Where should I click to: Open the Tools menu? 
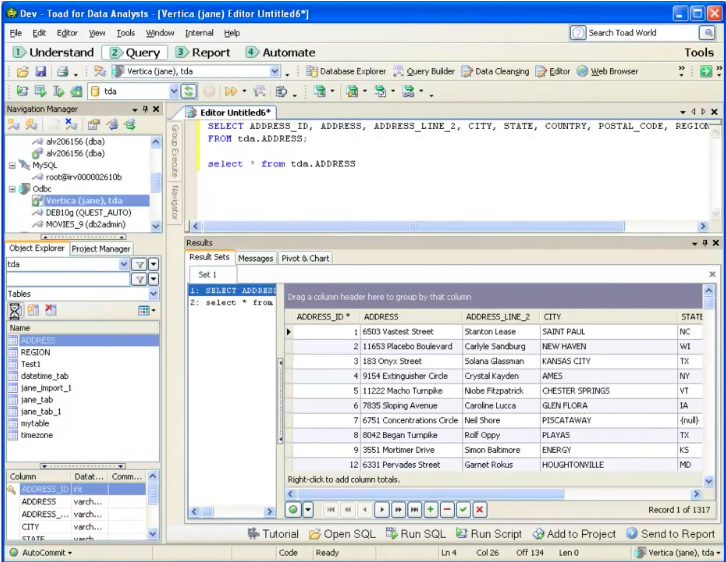pyautogui.click(x=125, y=33)
